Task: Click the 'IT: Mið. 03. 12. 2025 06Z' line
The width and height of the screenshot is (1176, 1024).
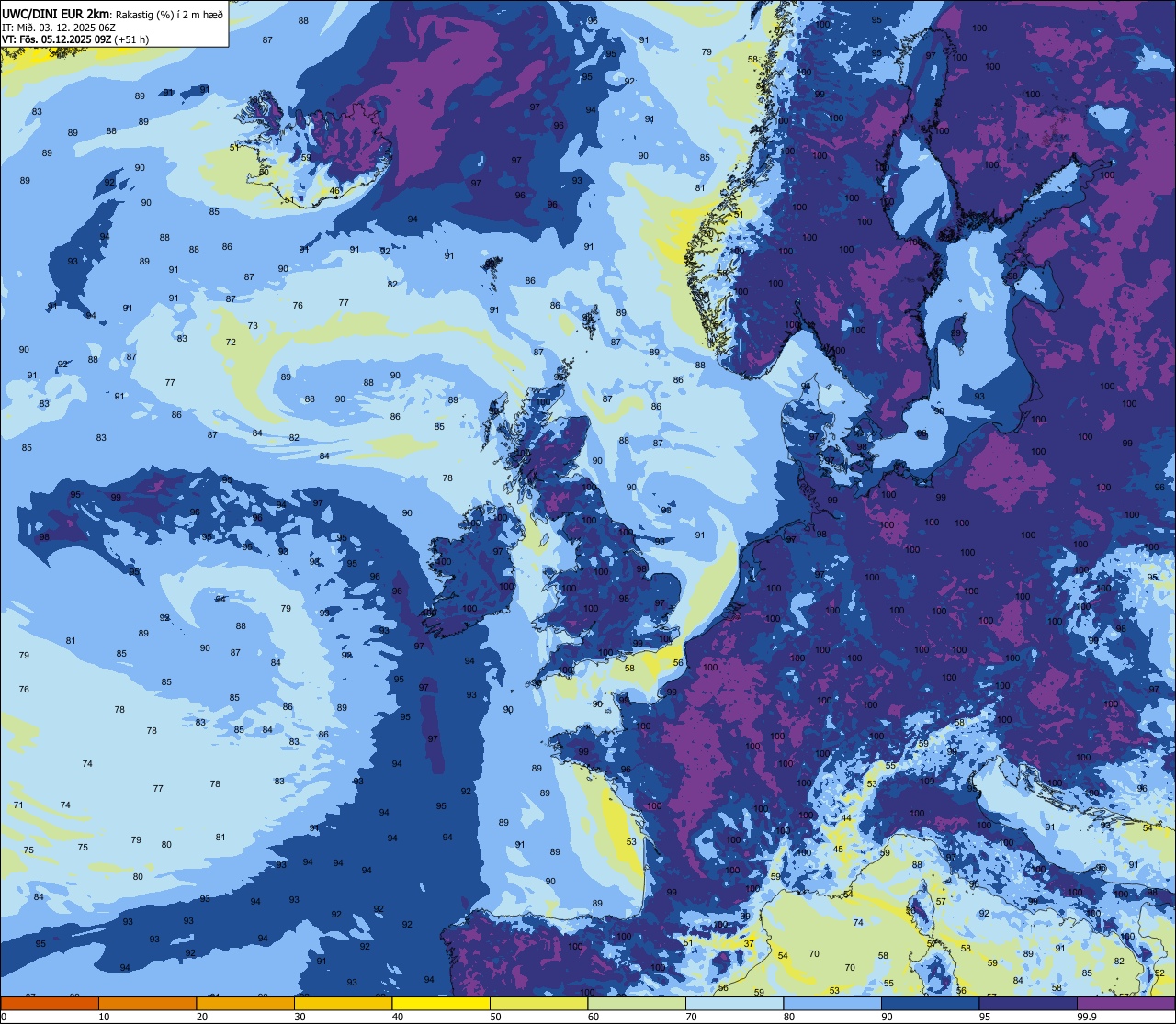Action: [x=58, y=28]
